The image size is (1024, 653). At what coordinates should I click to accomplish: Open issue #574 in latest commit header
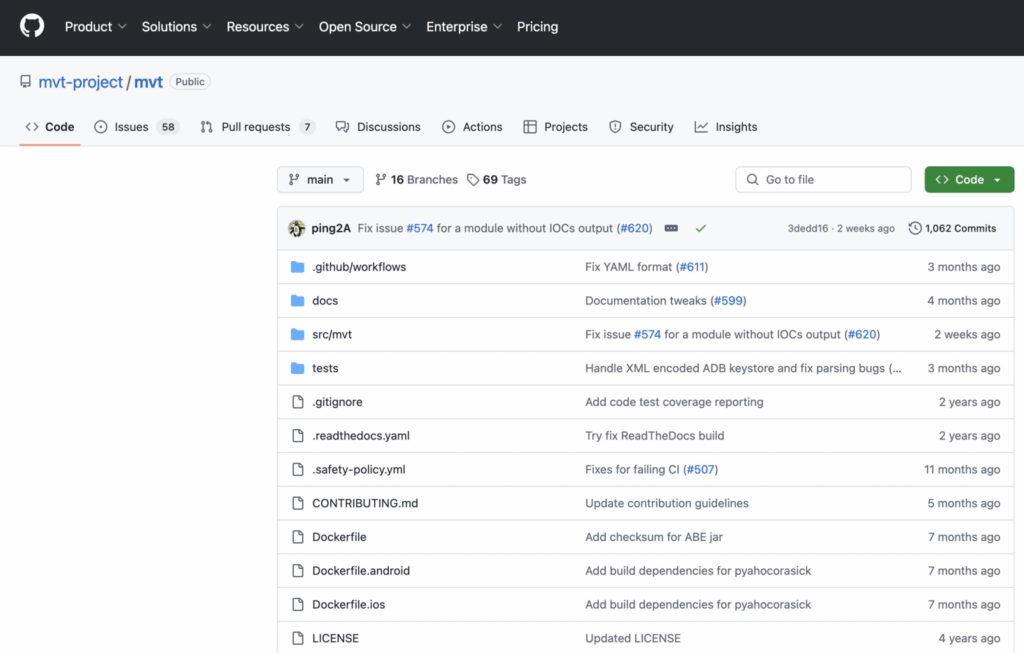pos(419,228)
